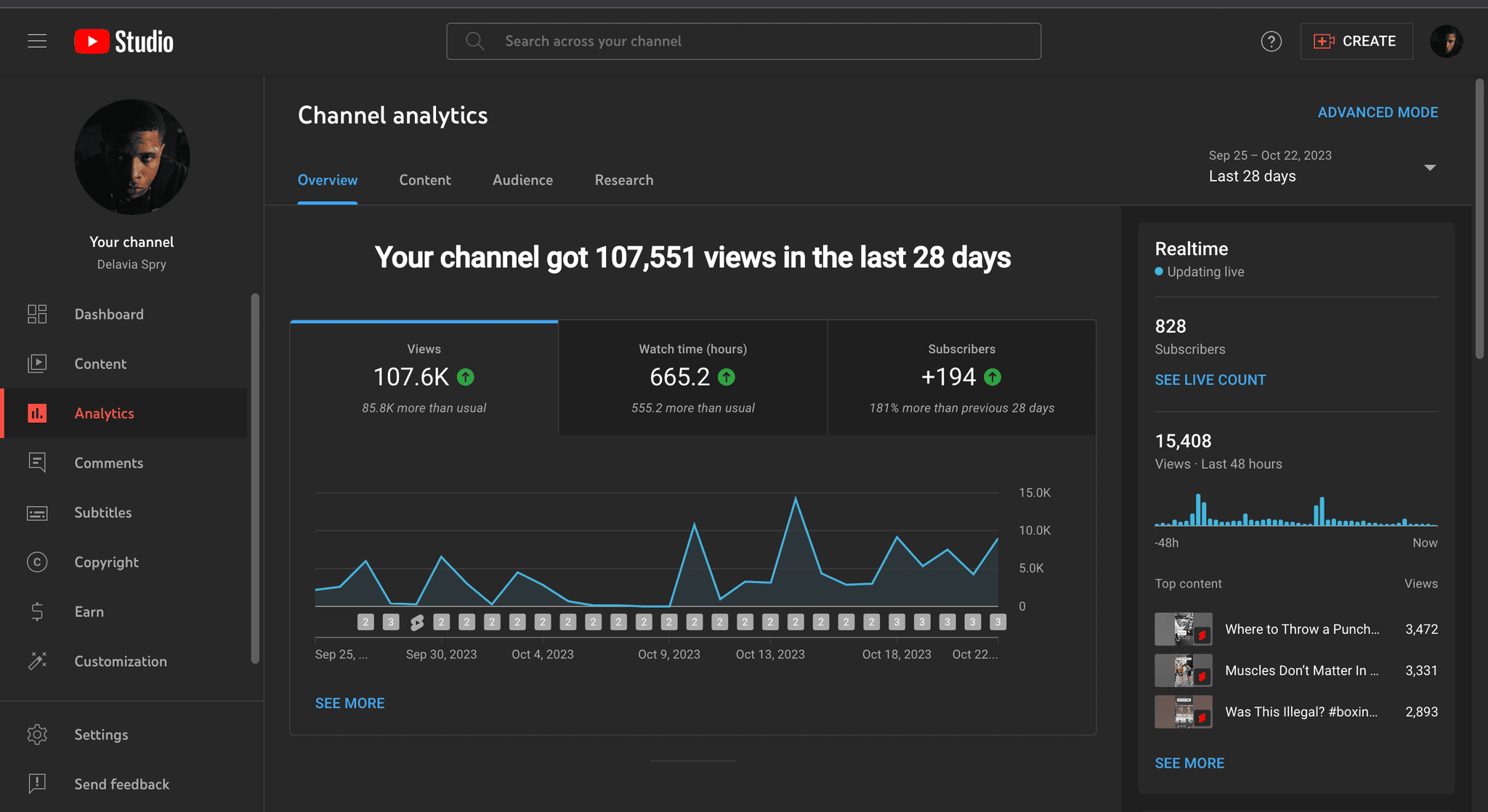Click the search across your channel field
The height and width of the screenshot is (812, 1488).
click(743, 41)
